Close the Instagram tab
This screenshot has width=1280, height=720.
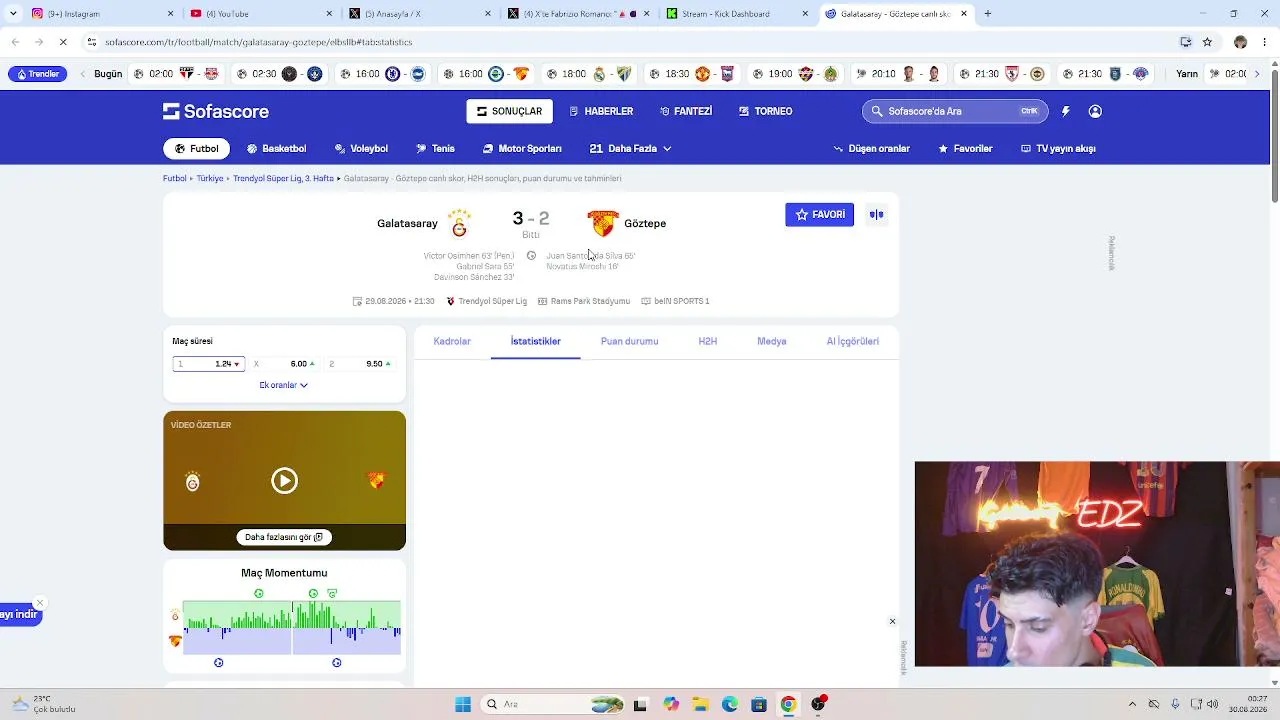(171, 14)
